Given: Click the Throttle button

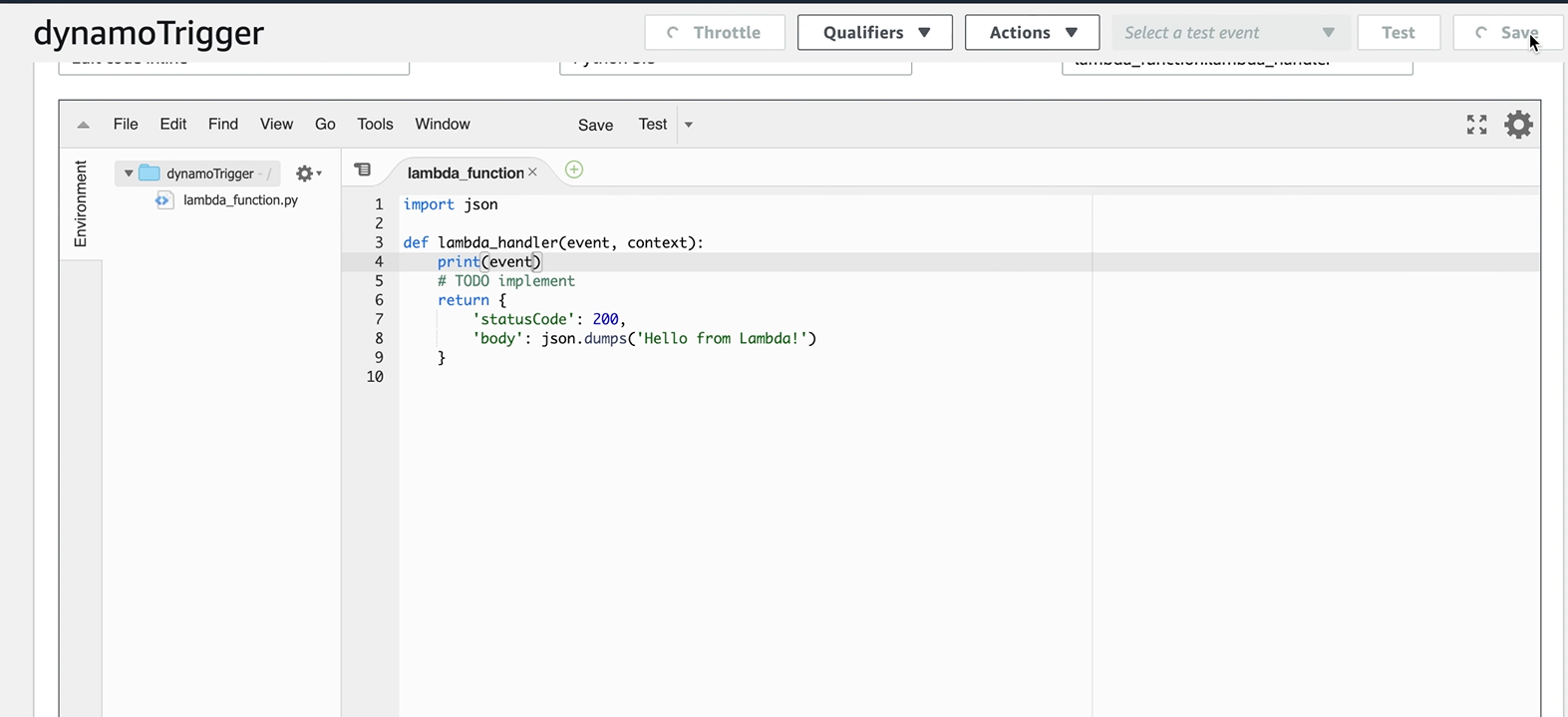Looking at the screenshot, I should coord(715,33).
